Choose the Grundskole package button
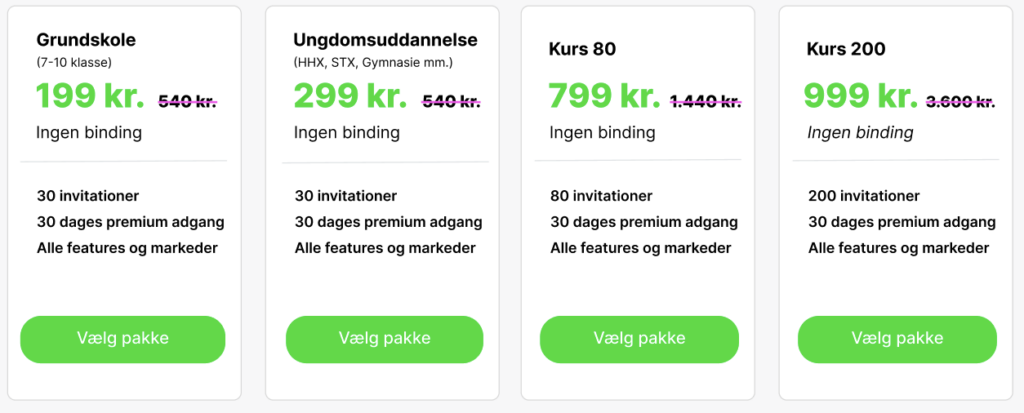 tap(123, 339)
